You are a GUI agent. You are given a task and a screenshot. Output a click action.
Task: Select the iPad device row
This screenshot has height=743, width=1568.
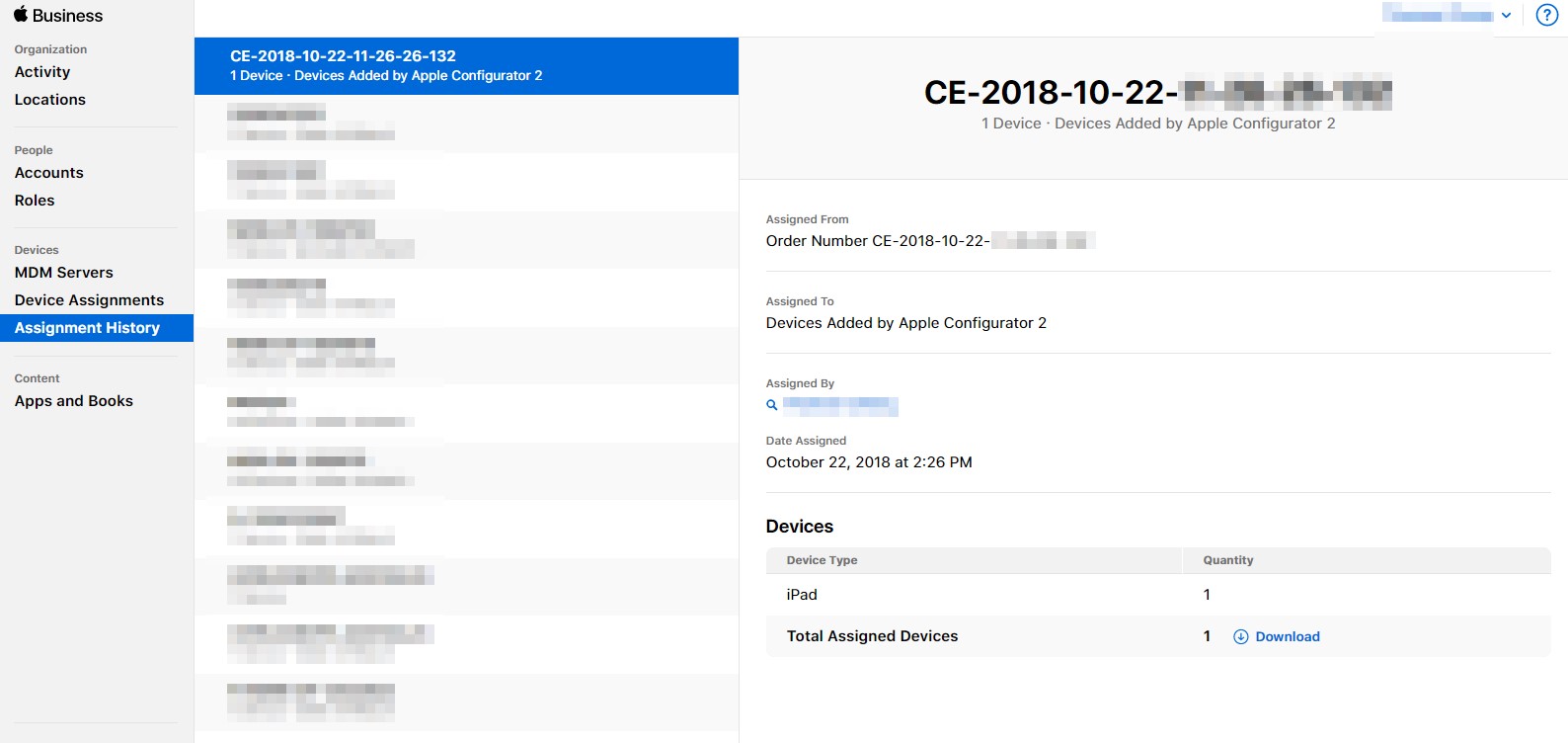(1157, 595)
